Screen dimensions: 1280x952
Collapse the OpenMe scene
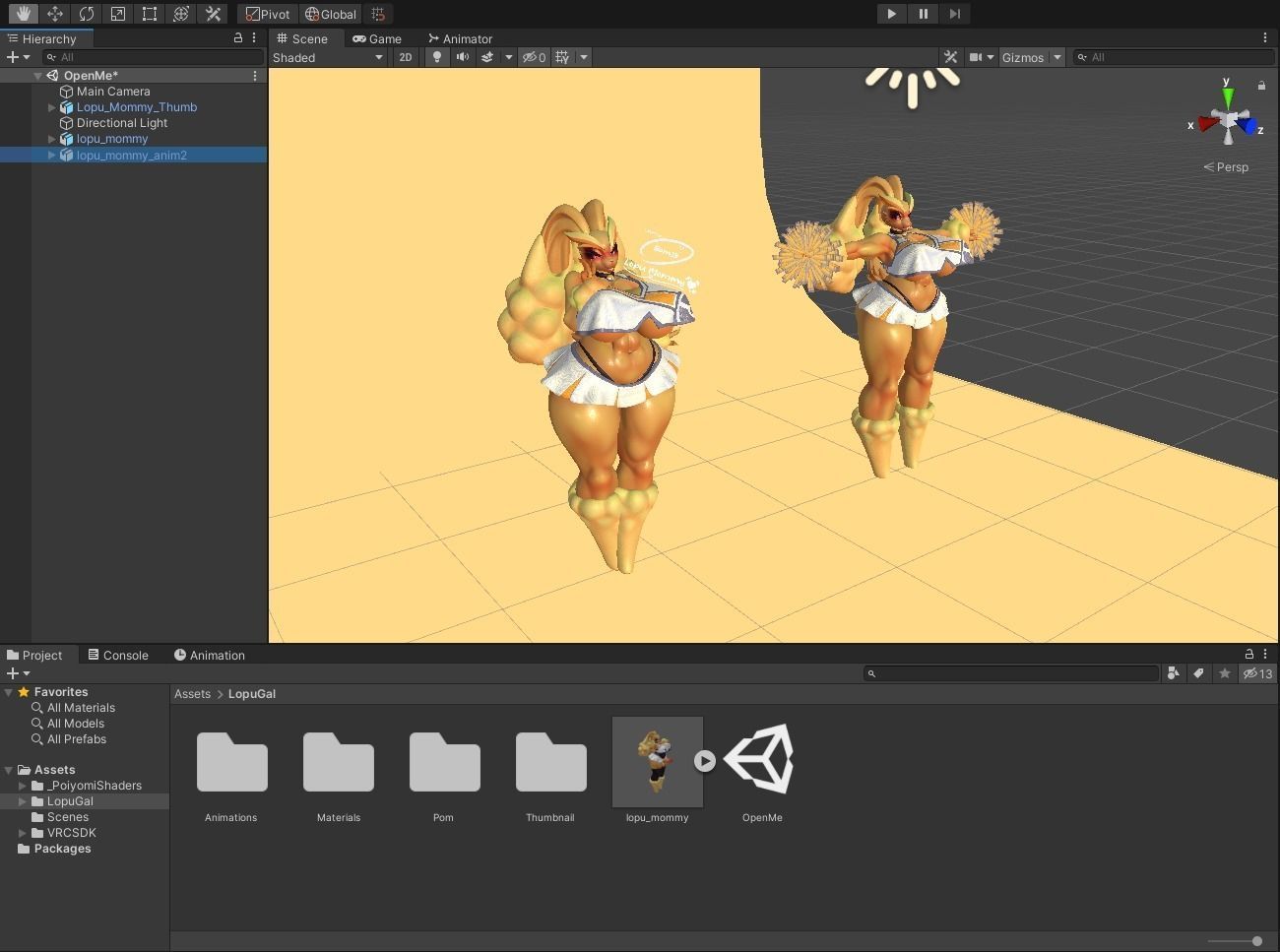point(37,76)
